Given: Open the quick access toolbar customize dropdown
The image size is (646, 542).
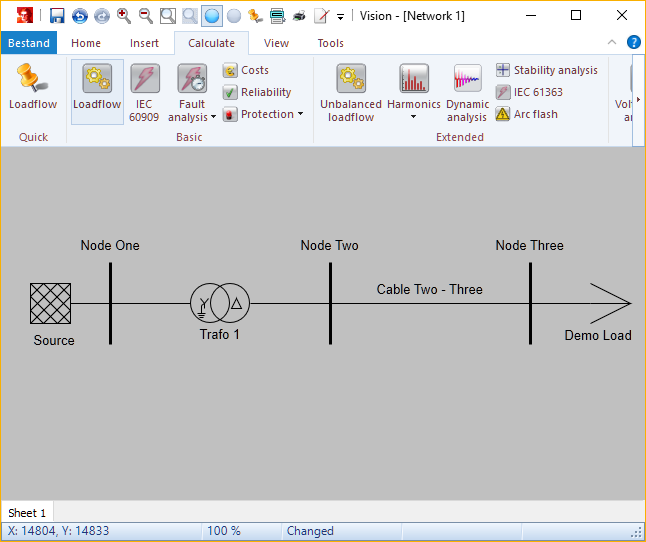Looking at the screenshot, I should [x=341, y=17].
